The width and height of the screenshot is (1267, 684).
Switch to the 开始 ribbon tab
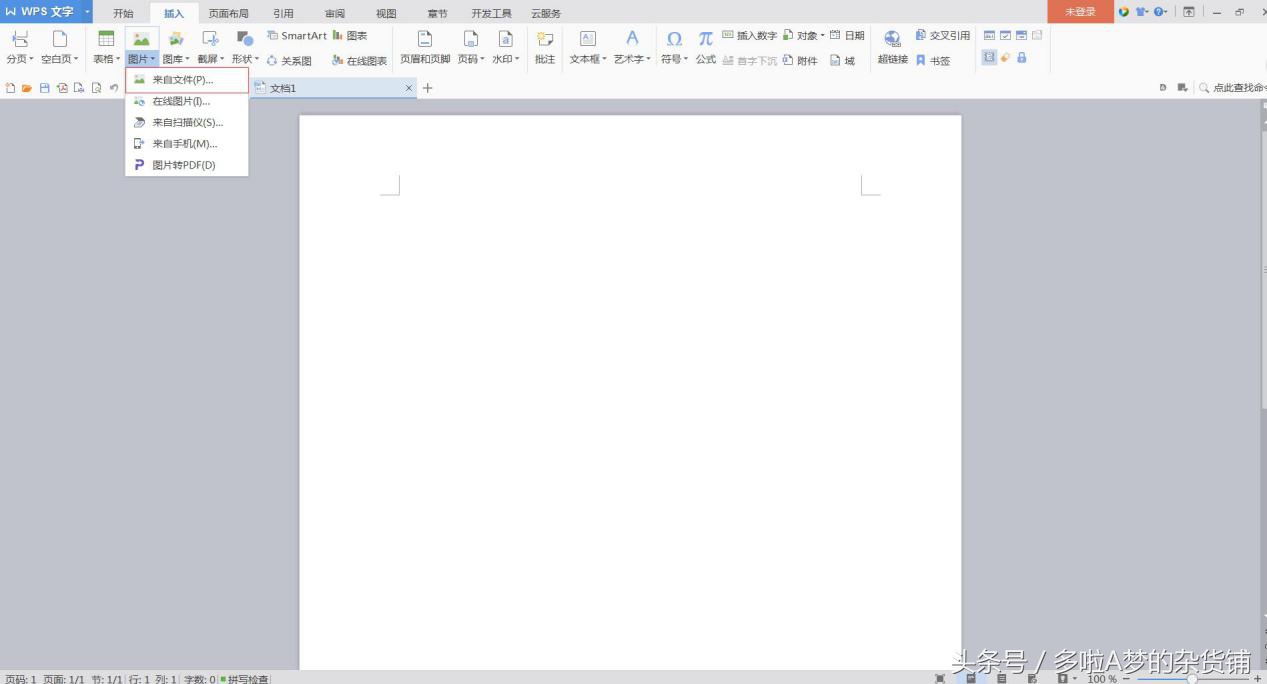[123, 13]
